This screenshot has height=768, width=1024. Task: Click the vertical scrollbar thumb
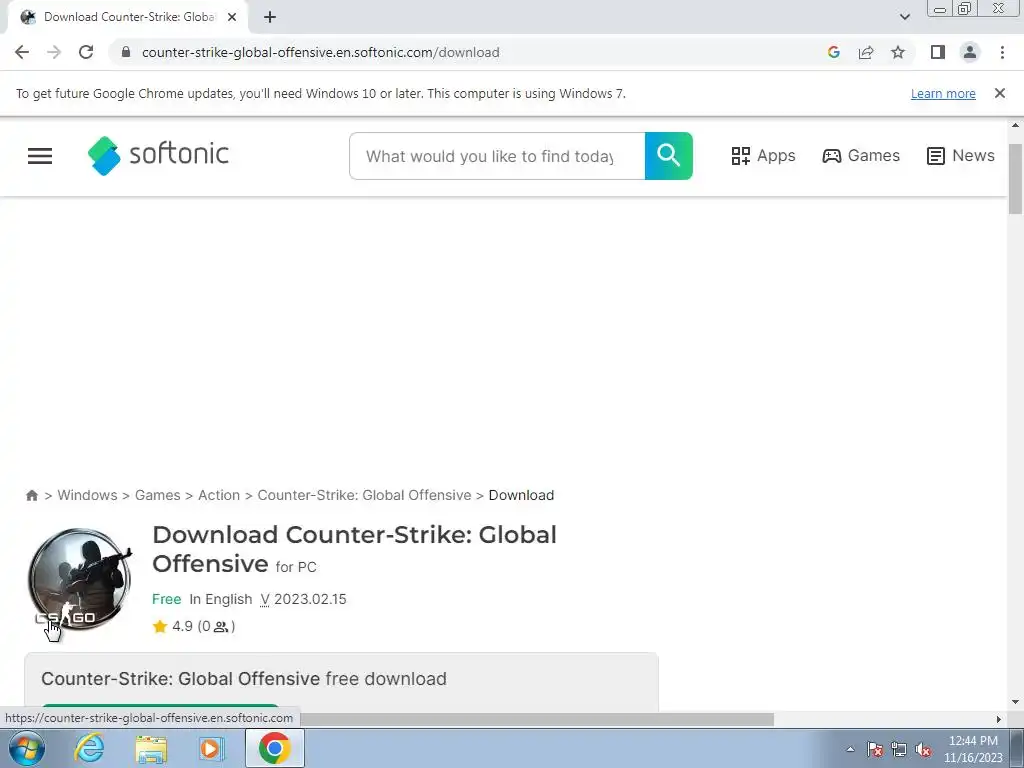[x=1015, y=178]
